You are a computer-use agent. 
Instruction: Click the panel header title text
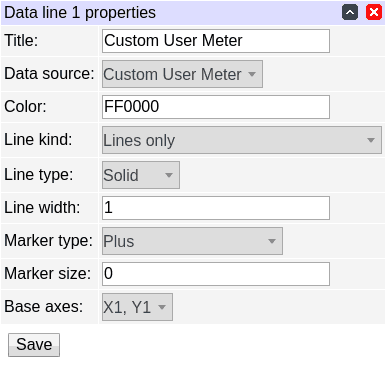click(80, 13)
